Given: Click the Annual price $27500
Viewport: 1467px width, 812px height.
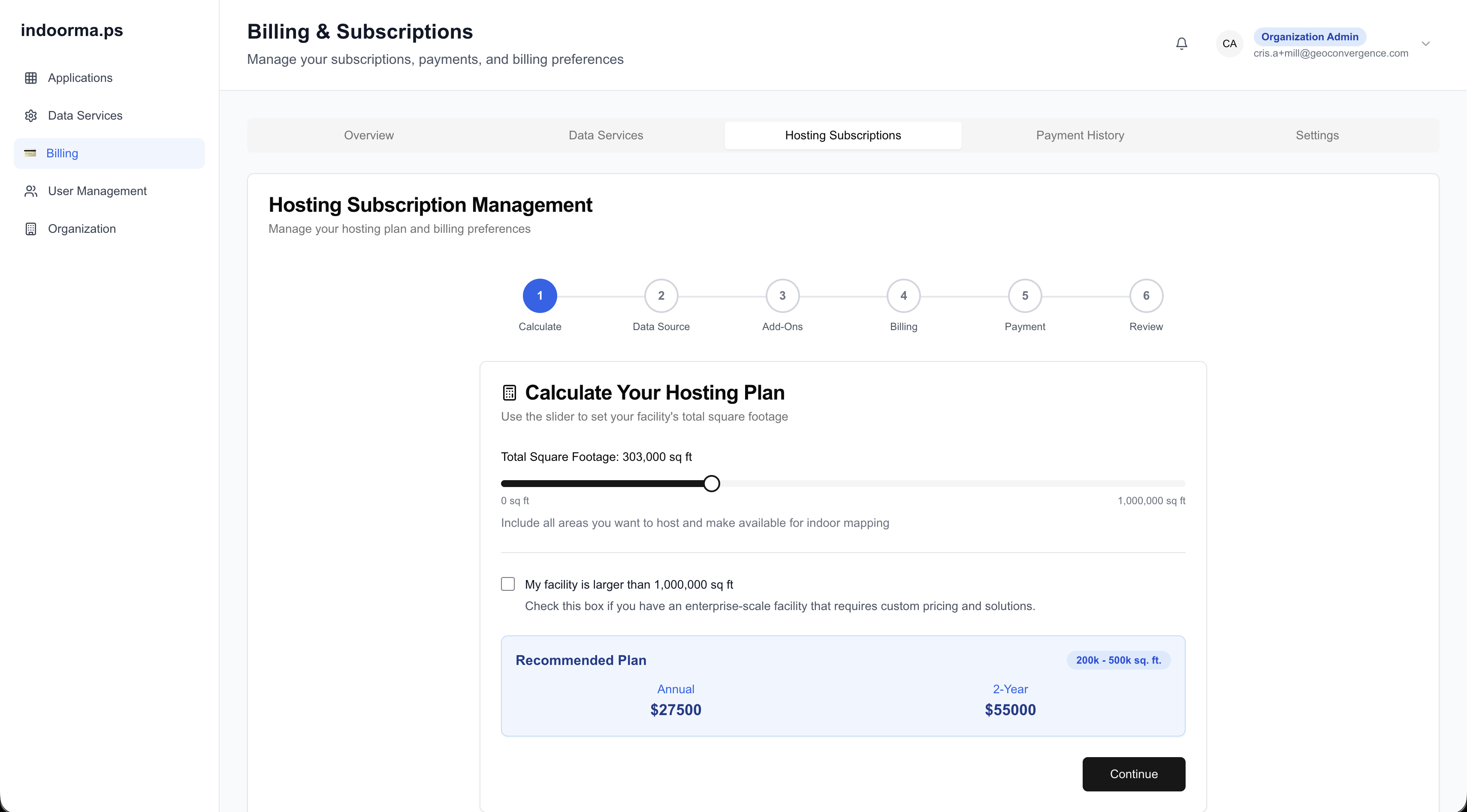Looking at the screenshot, I should 676,710.
